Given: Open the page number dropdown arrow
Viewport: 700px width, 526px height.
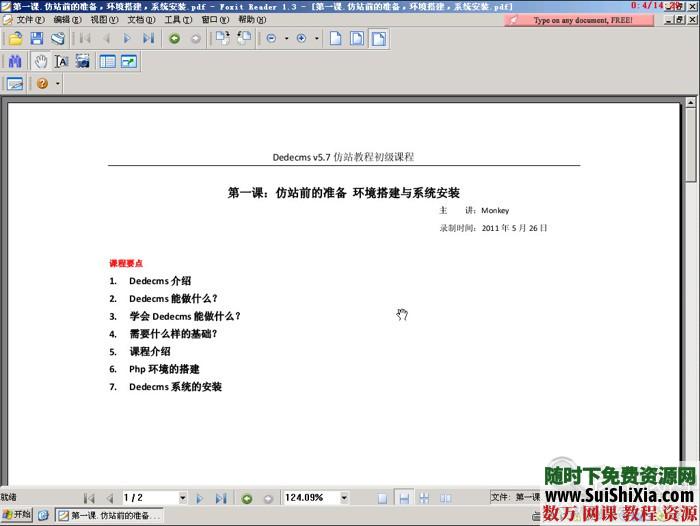Looking at the screenshot, I should [183, 497].
